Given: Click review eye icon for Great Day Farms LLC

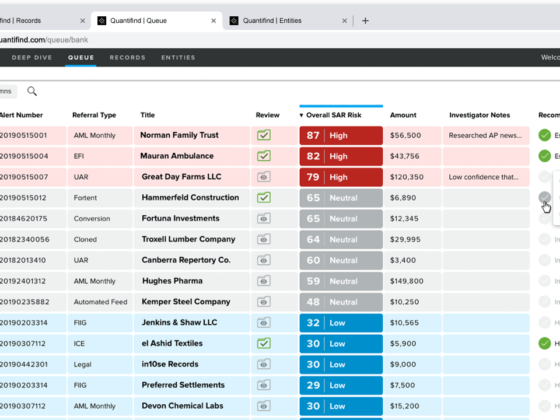Looking at the screenshot, I should (x=264, y=177).
